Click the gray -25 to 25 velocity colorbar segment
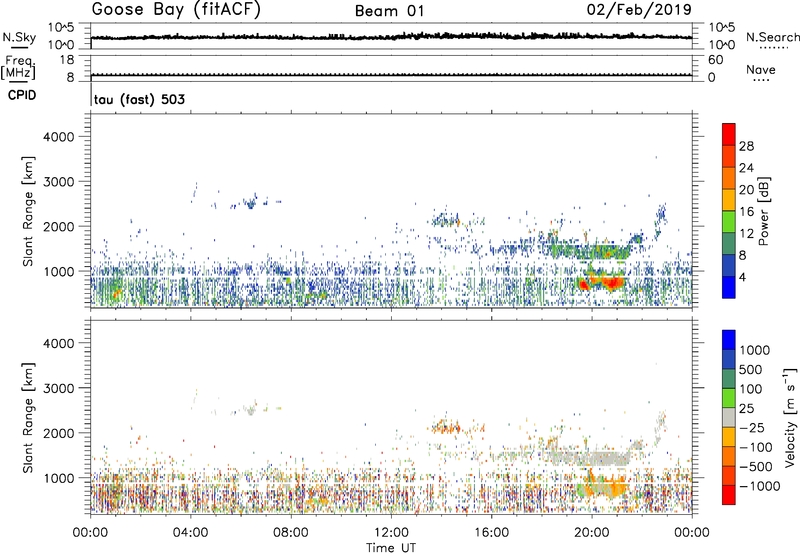Viewport: 800px width, 554px height. (729, 417)
